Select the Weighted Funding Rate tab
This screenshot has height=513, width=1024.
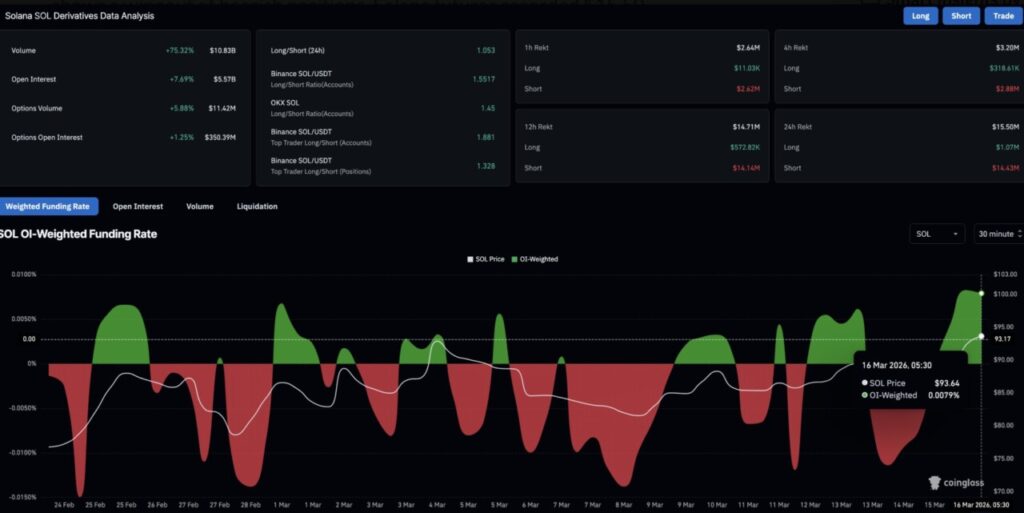[x=49, y=206]
